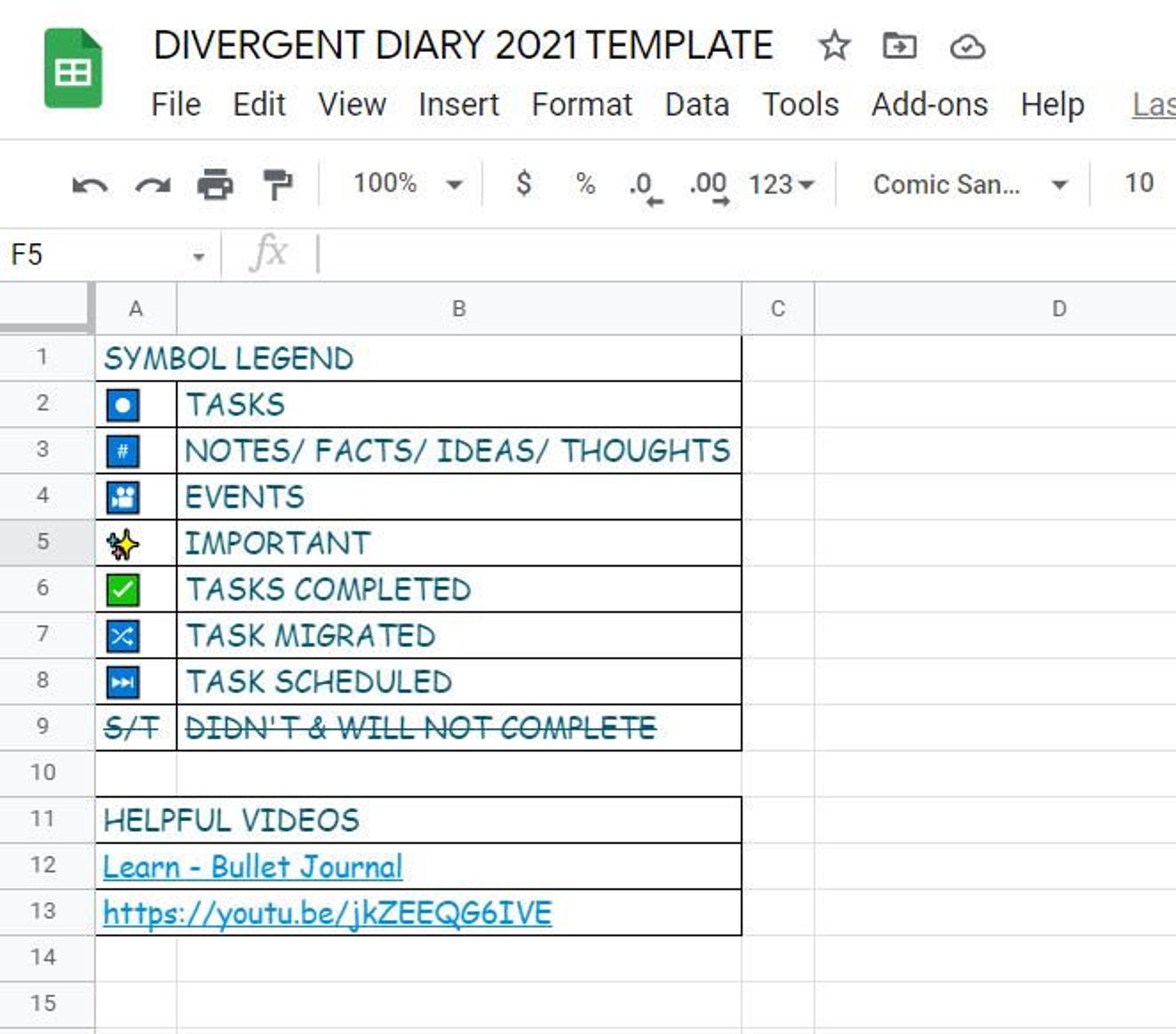1176x1034 pixels.
Task: Select the TASKS label cell
Action: pyautogui.click(x=459, y=405)
